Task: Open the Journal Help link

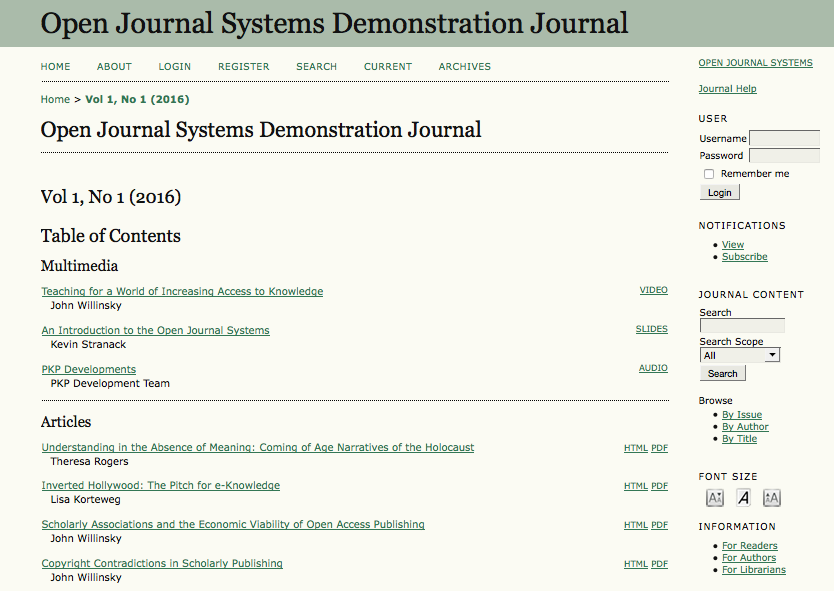Action: pyautogui.click(x=727, y=89)
